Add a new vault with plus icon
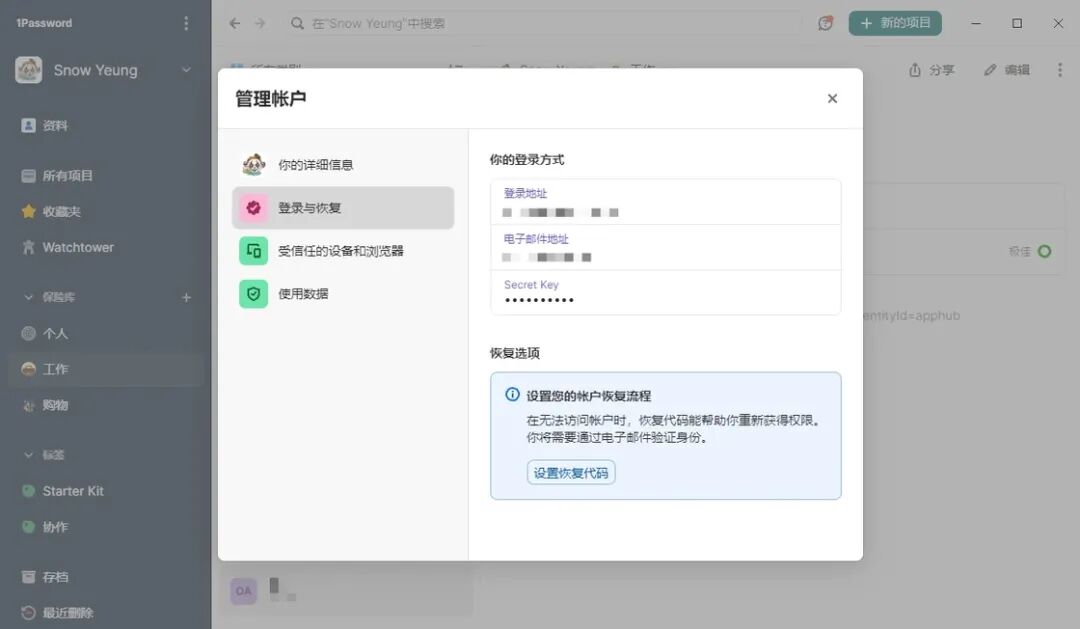 pos(186,298)
